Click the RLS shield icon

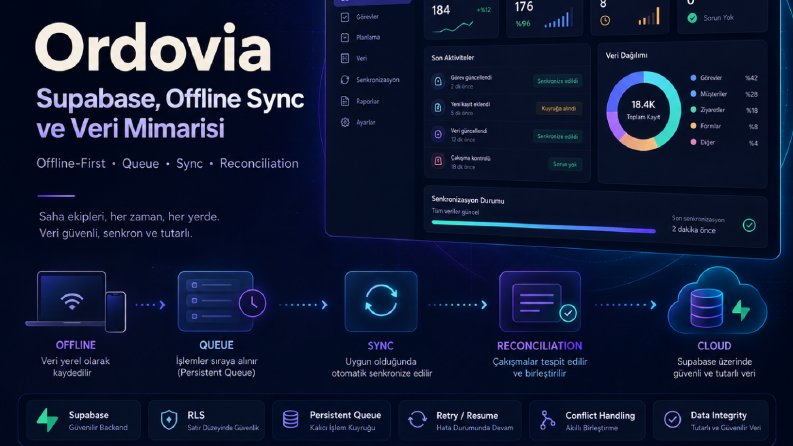click(x=169, y=420)
